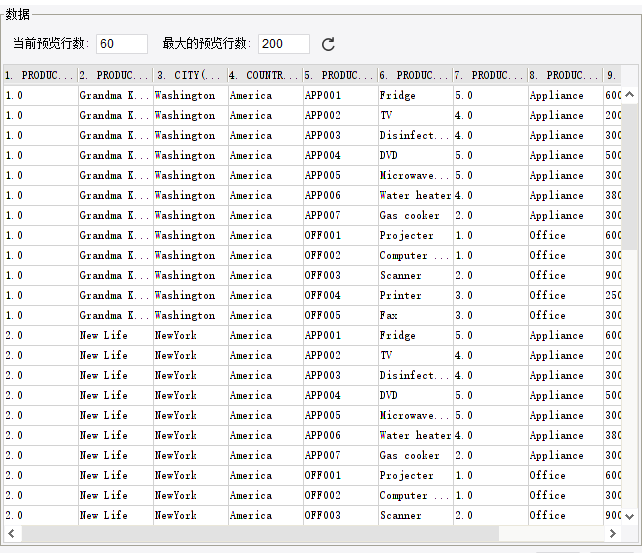Click the vertical scrollbar up arrow
642x553 pixels.
click(630, 95)
